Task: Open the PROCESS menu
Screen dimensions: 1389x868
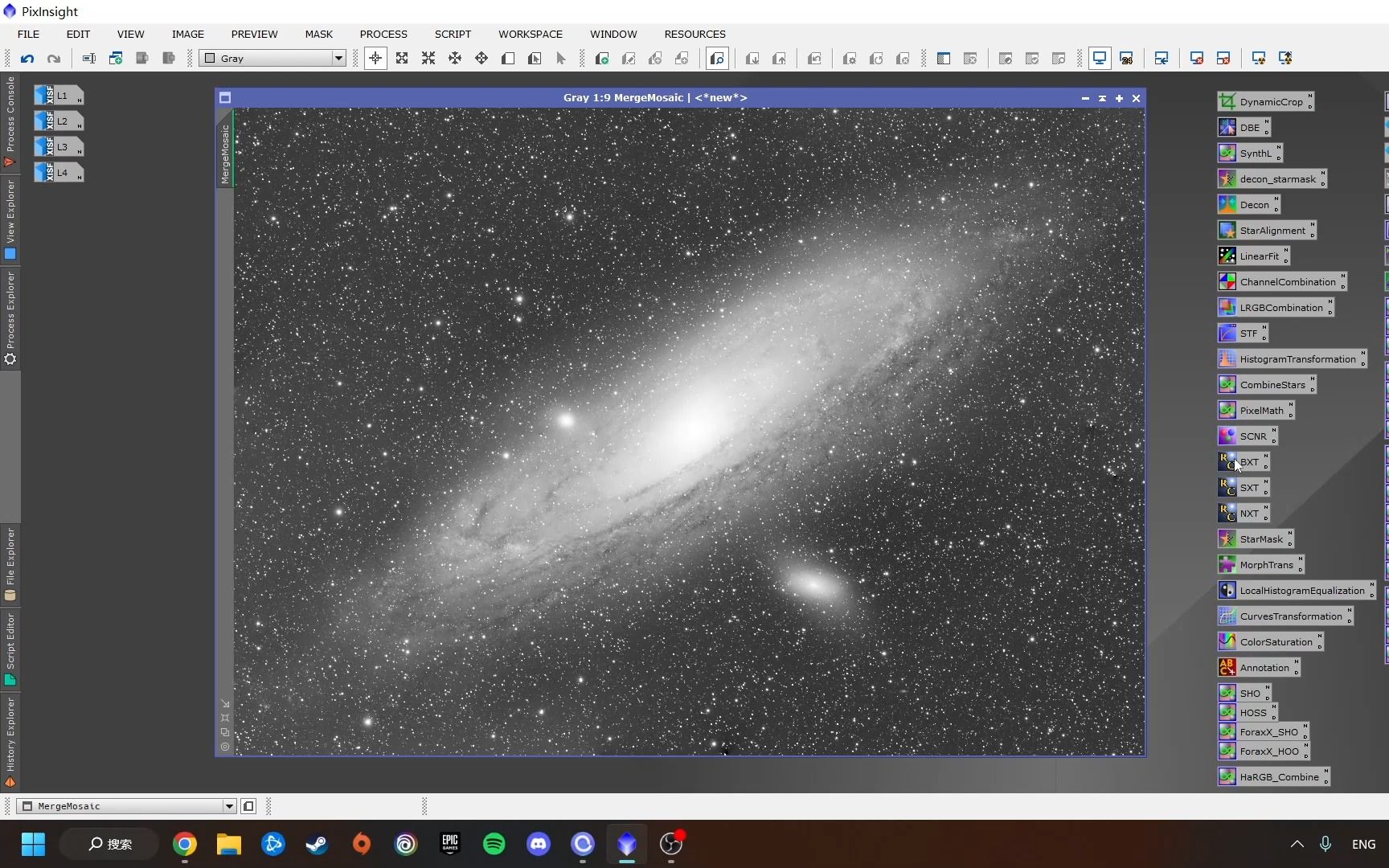Action: pos(383,34)
